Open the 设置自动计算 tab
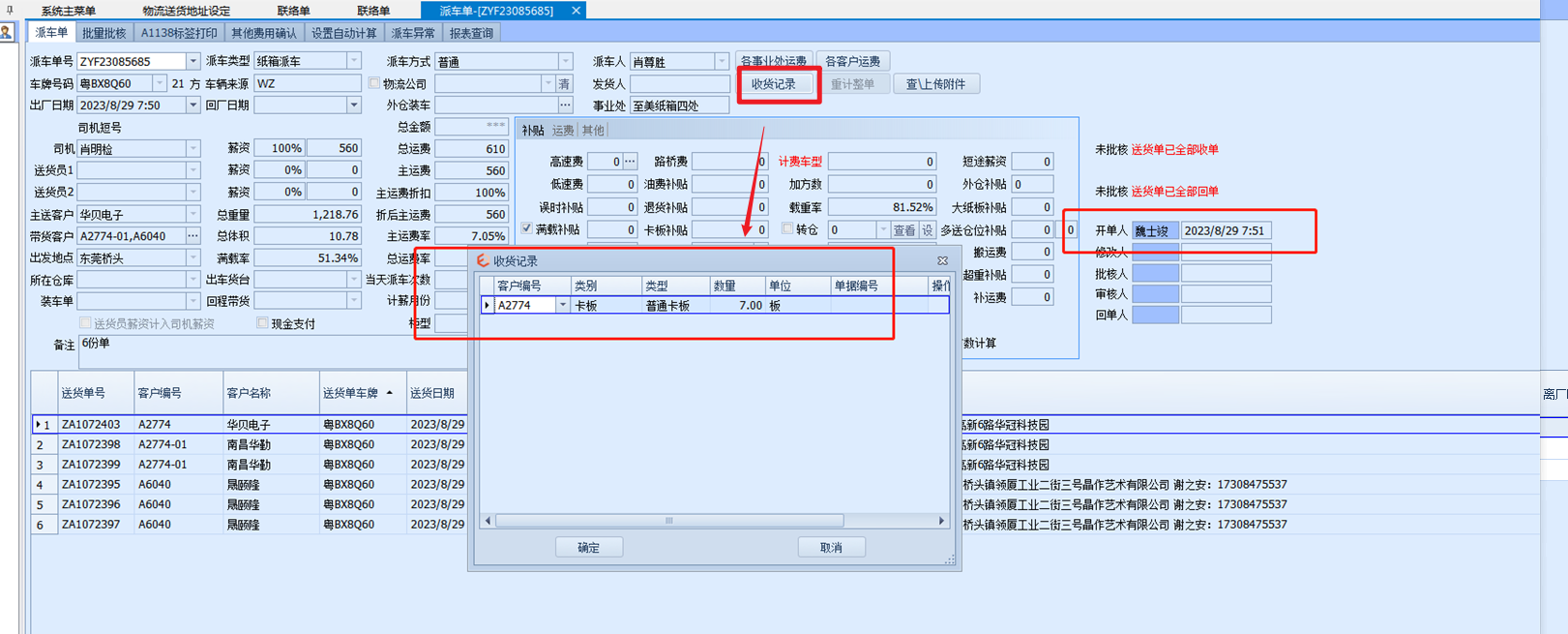This screenshot has height=634, width=1568. (x=343, y=33)
